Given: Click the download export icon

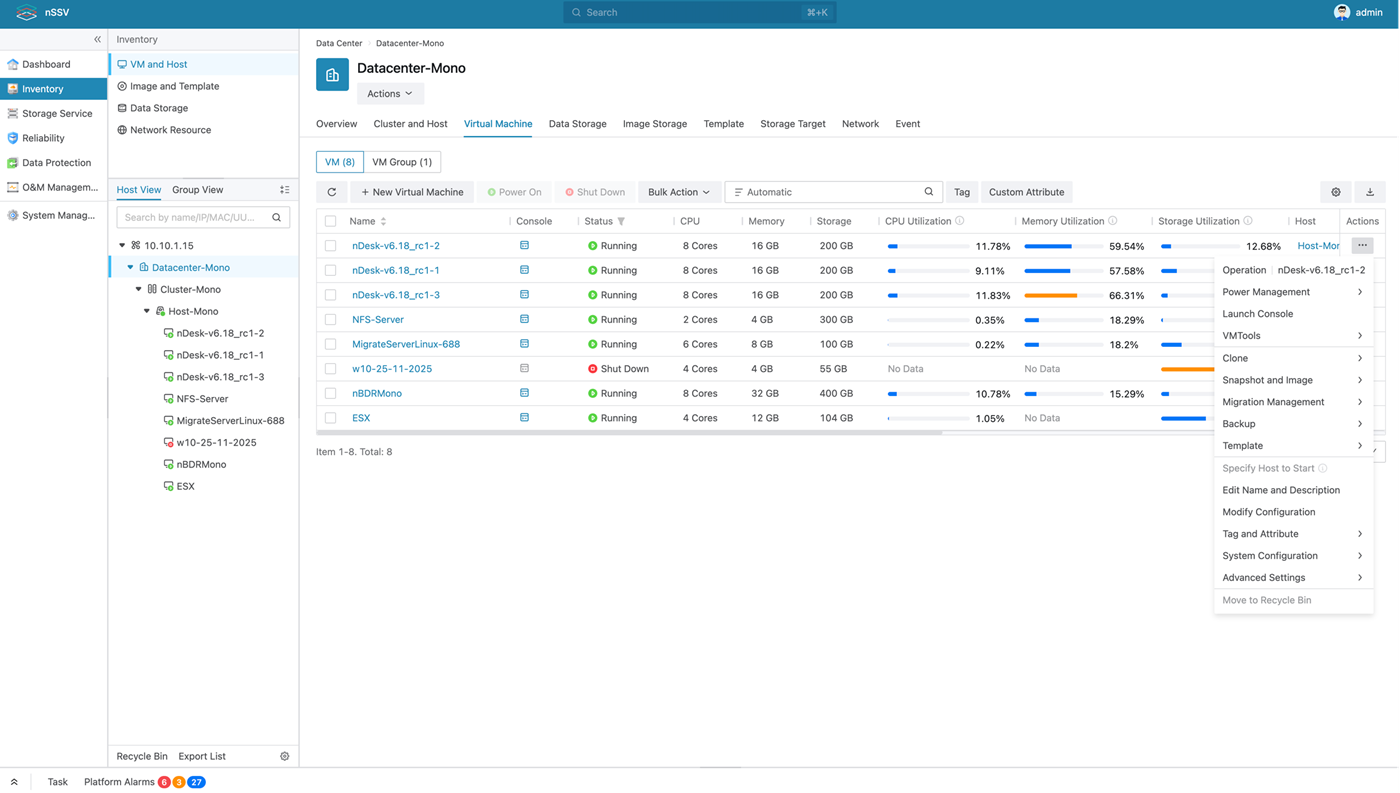Looking at the screenshot, I should tap(1370, 192).
